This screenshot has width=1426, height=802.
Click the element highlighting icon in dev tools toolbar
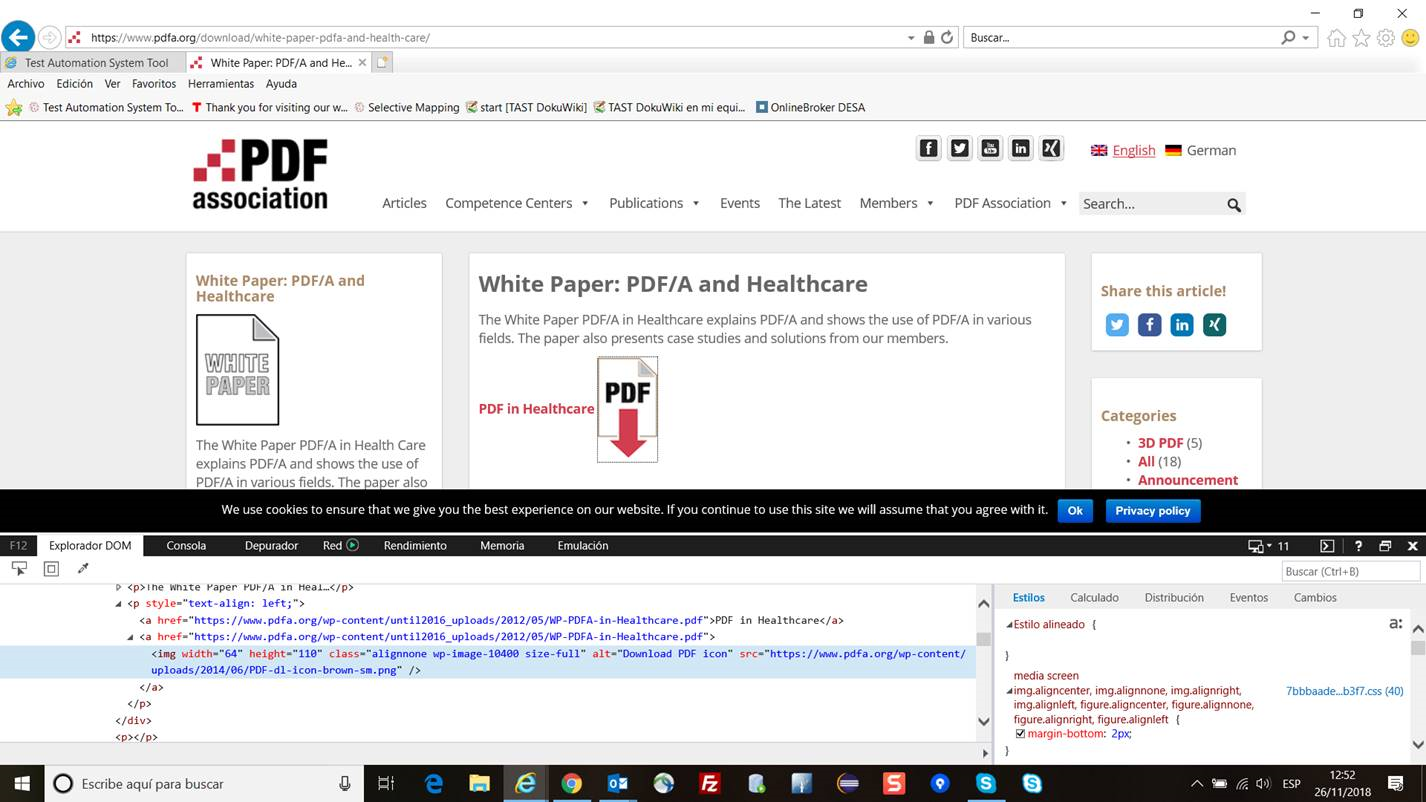[51, 567]
